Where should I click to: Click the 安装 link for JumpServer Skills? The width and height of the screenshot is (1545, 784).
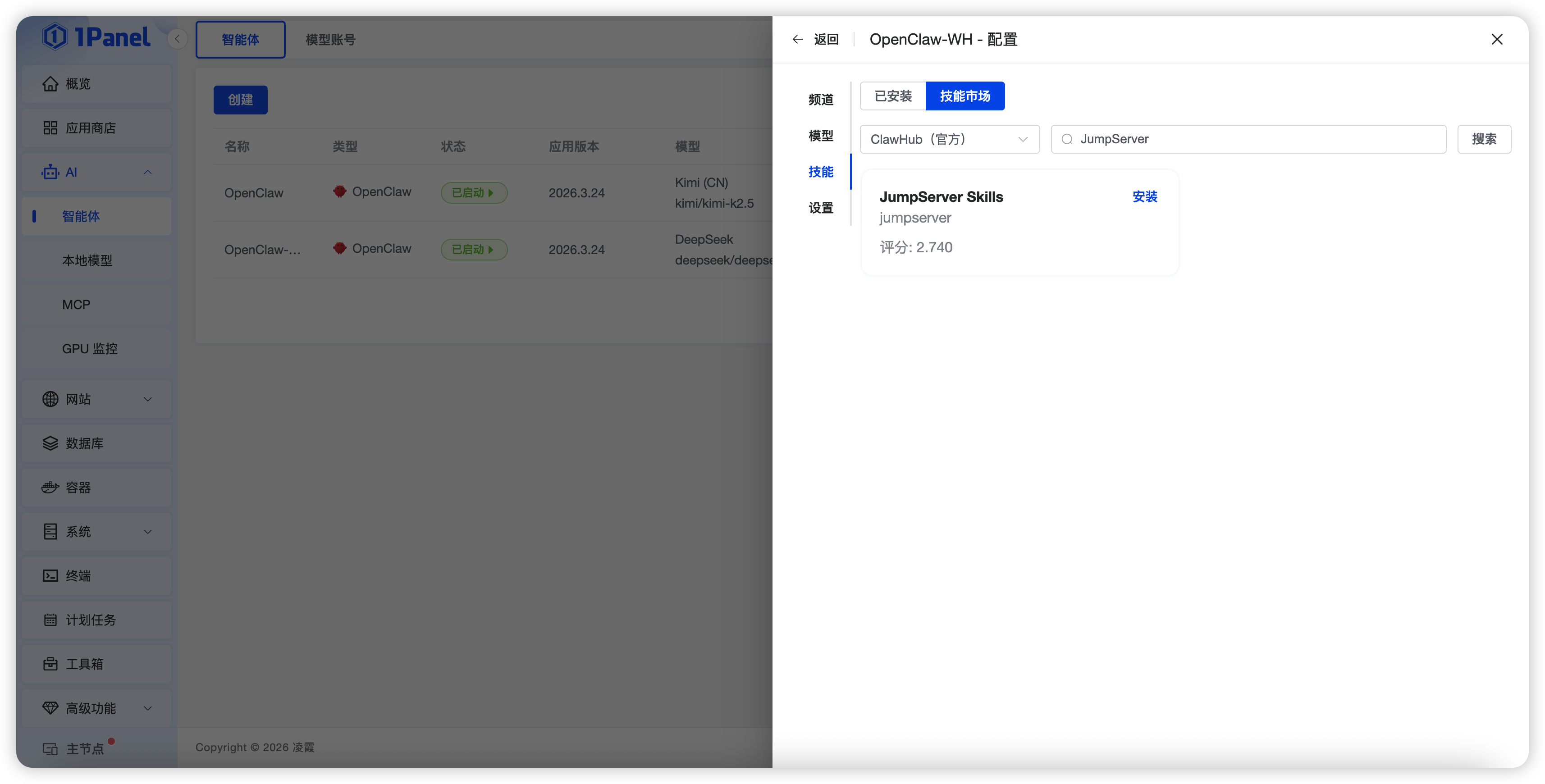click(1144, 196)
